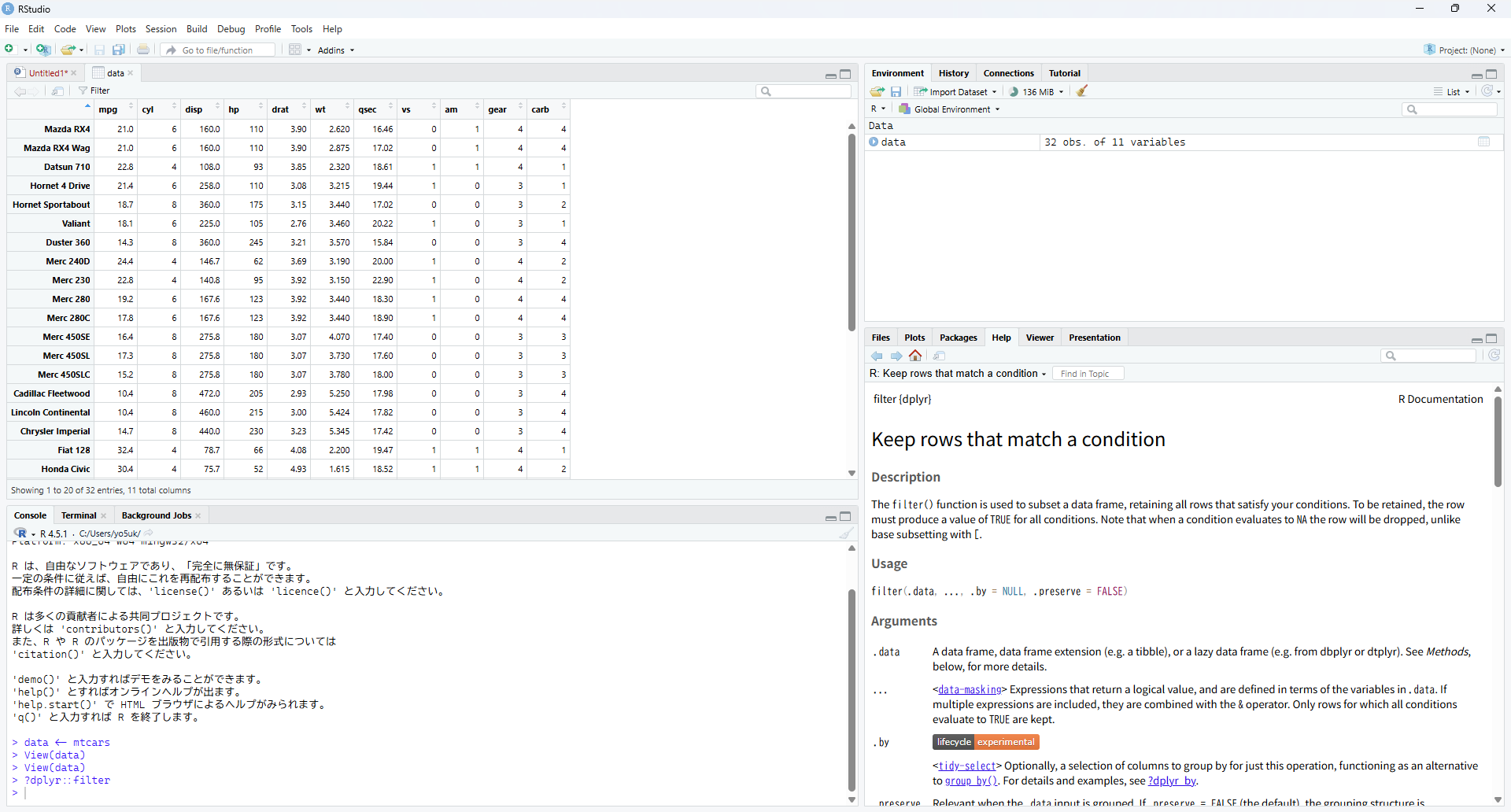Viewport: 1511px width, 812px height.
Task: Switch to the Packages tab
Action: click(x=958, y=338)
